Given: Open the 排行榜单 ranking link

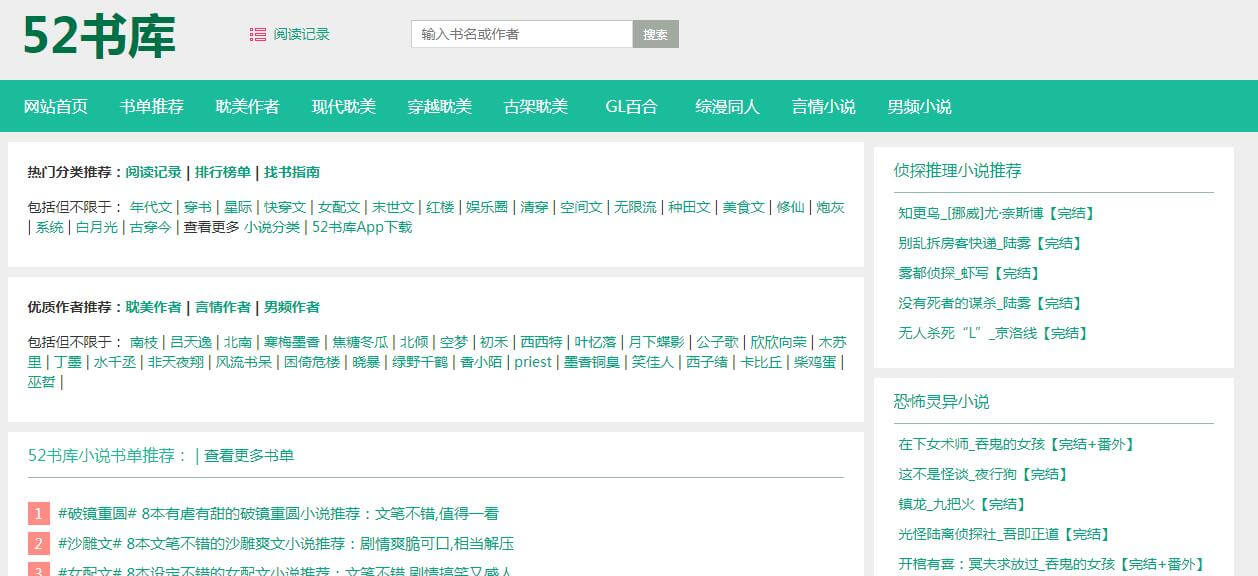Looking at the screenshot, I should point(223,172).
